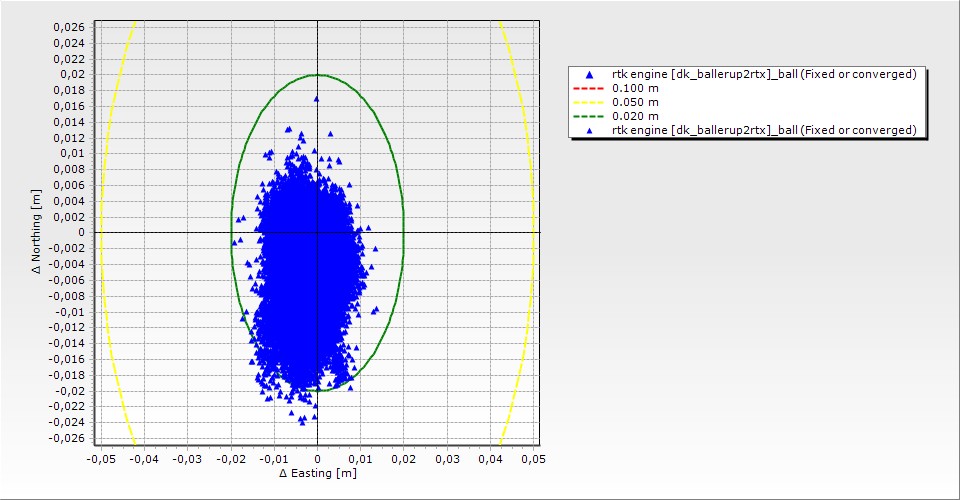Click the yellow dashed 0.050 m legend line
Viewport: 960px width, 500px height.
tap(588, 102)
